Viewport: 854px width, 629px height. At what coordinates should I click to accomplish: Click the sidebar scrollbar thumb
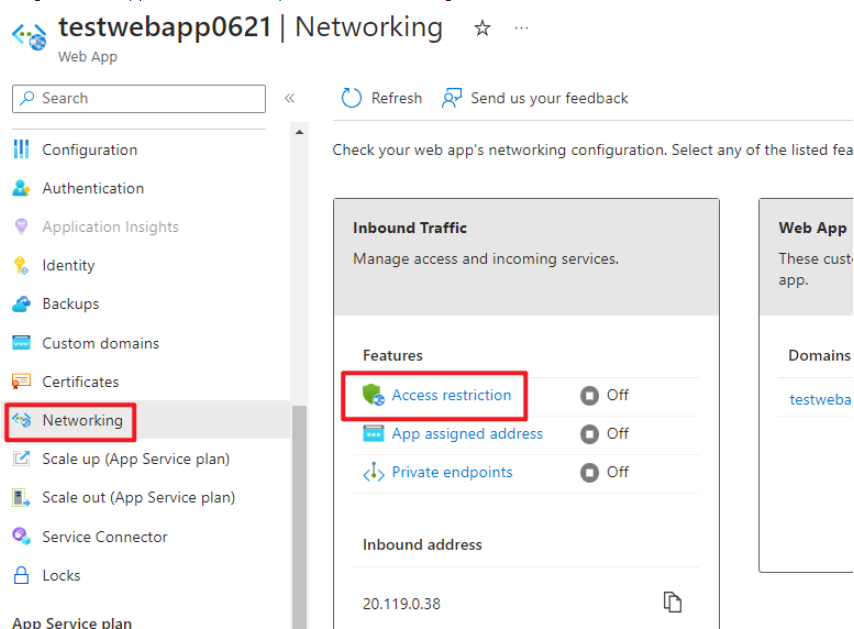299,517
